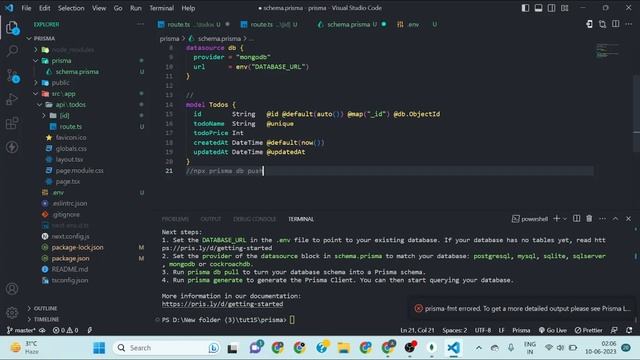Open the Selection menu
This screenshot has width=640, height=360.
tap(71, 8)
